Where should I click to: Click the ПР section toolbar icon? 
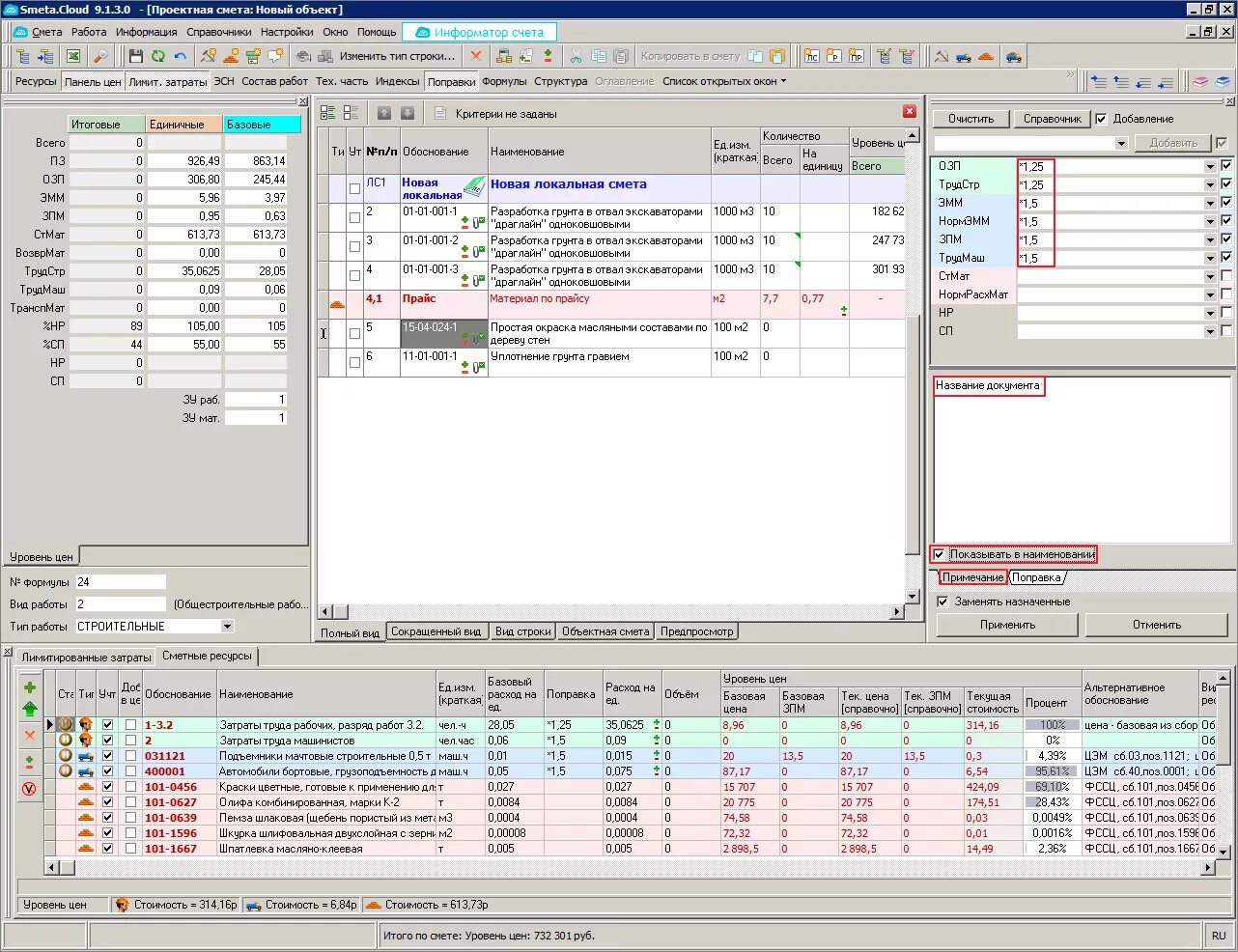coord(856,56)
